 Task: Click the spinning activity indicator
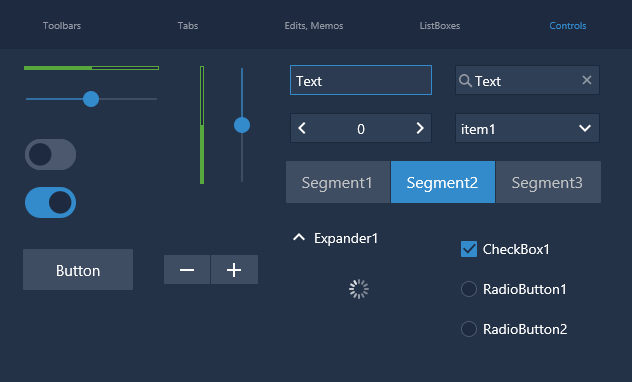[x=359, y=289]
